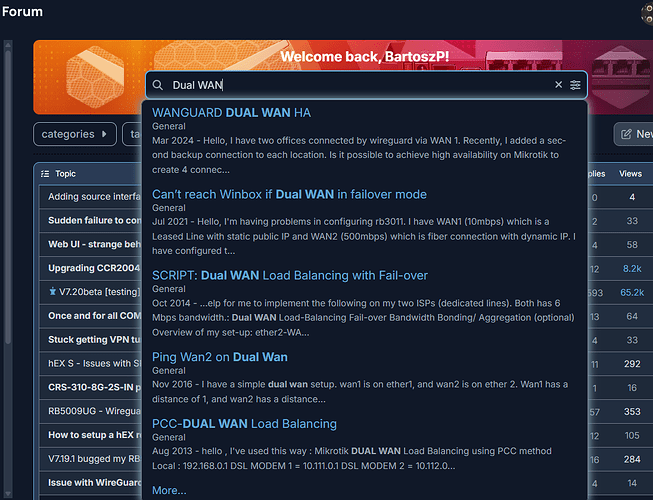Screen dimensions: 653x500
Task: Click the 58 views value
Action: (x=632, y=245)
